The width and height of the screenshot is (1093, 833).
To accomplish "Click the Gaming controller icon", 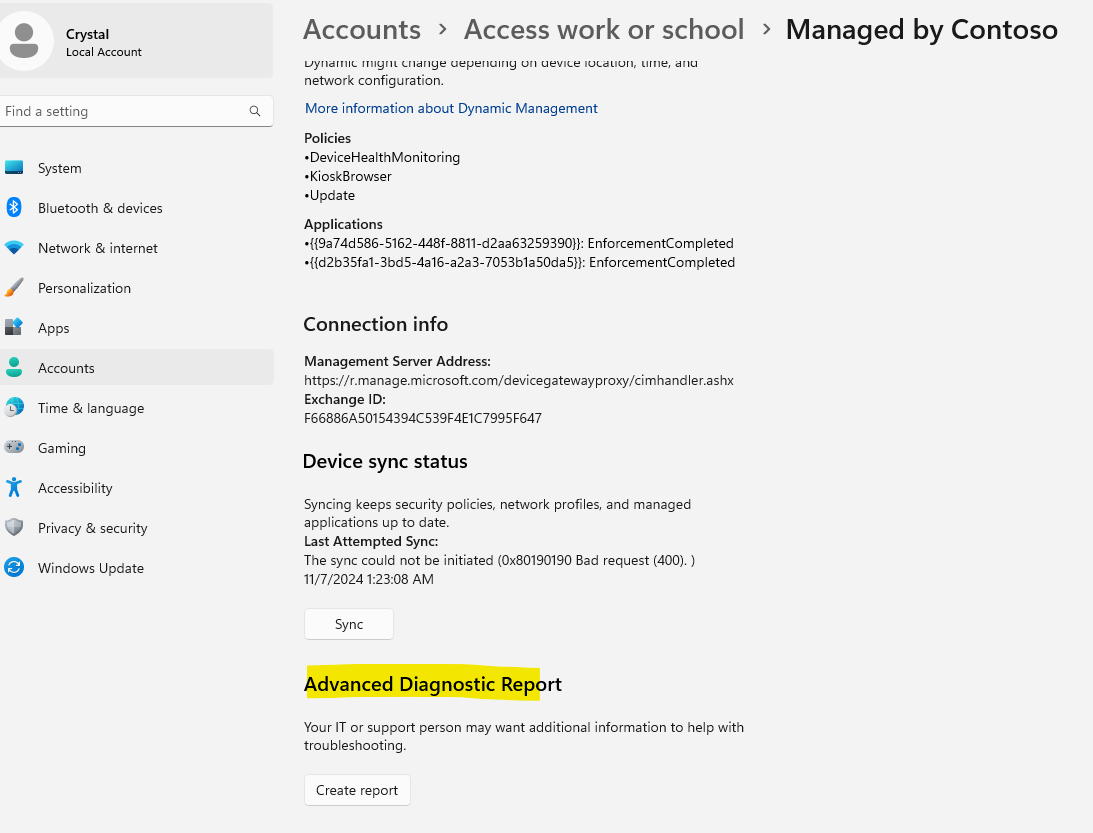I will (x=14, y=447).
